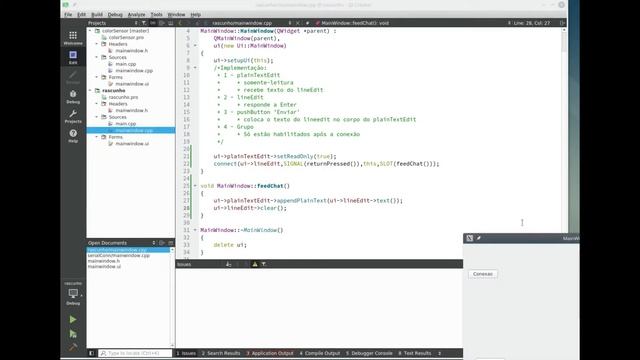640x360 pixels.
Task: Split the Open Documents panel
Action: 162,243
